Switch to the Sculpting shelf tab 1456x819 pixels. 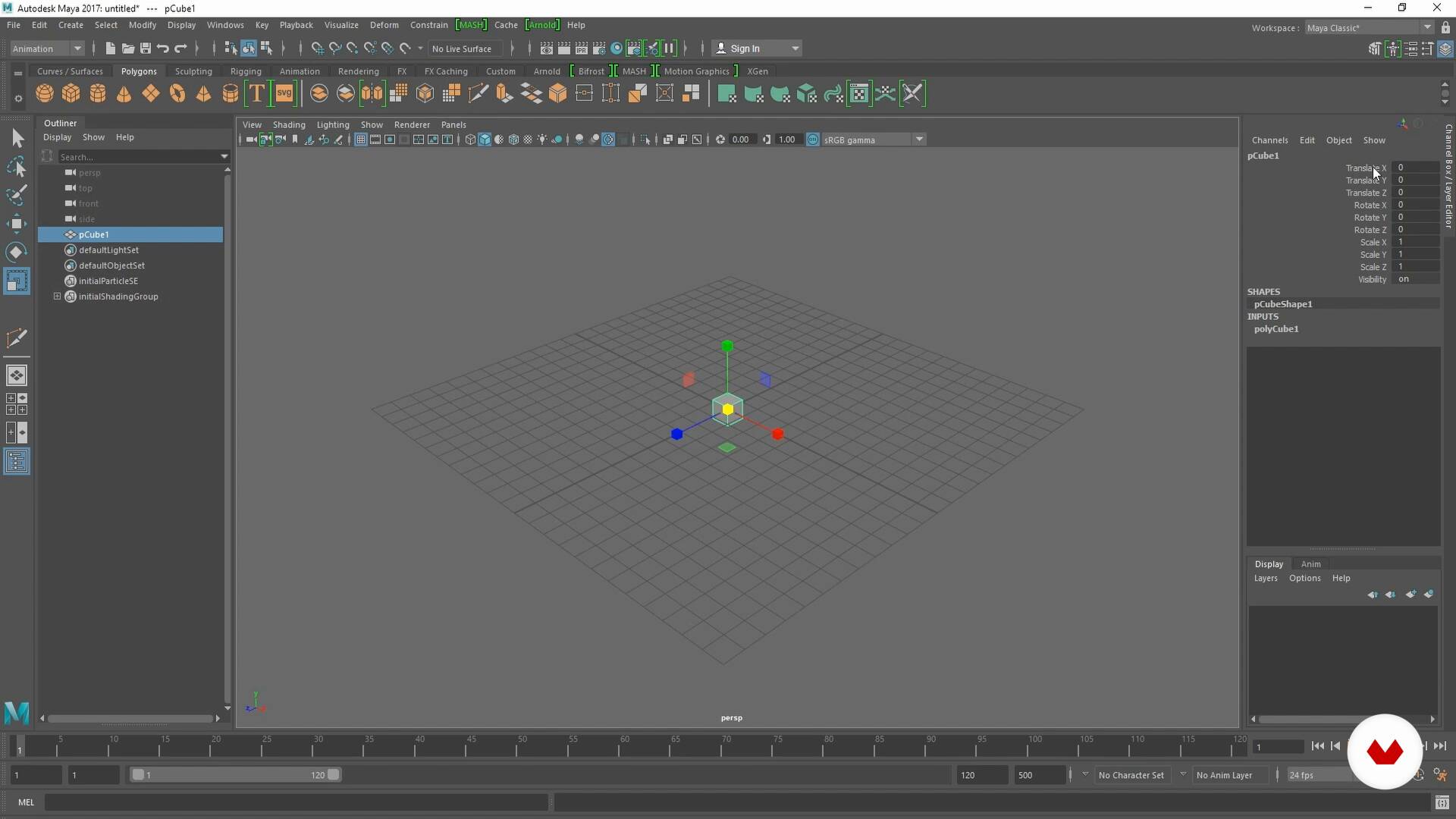[x=193, y=71]
